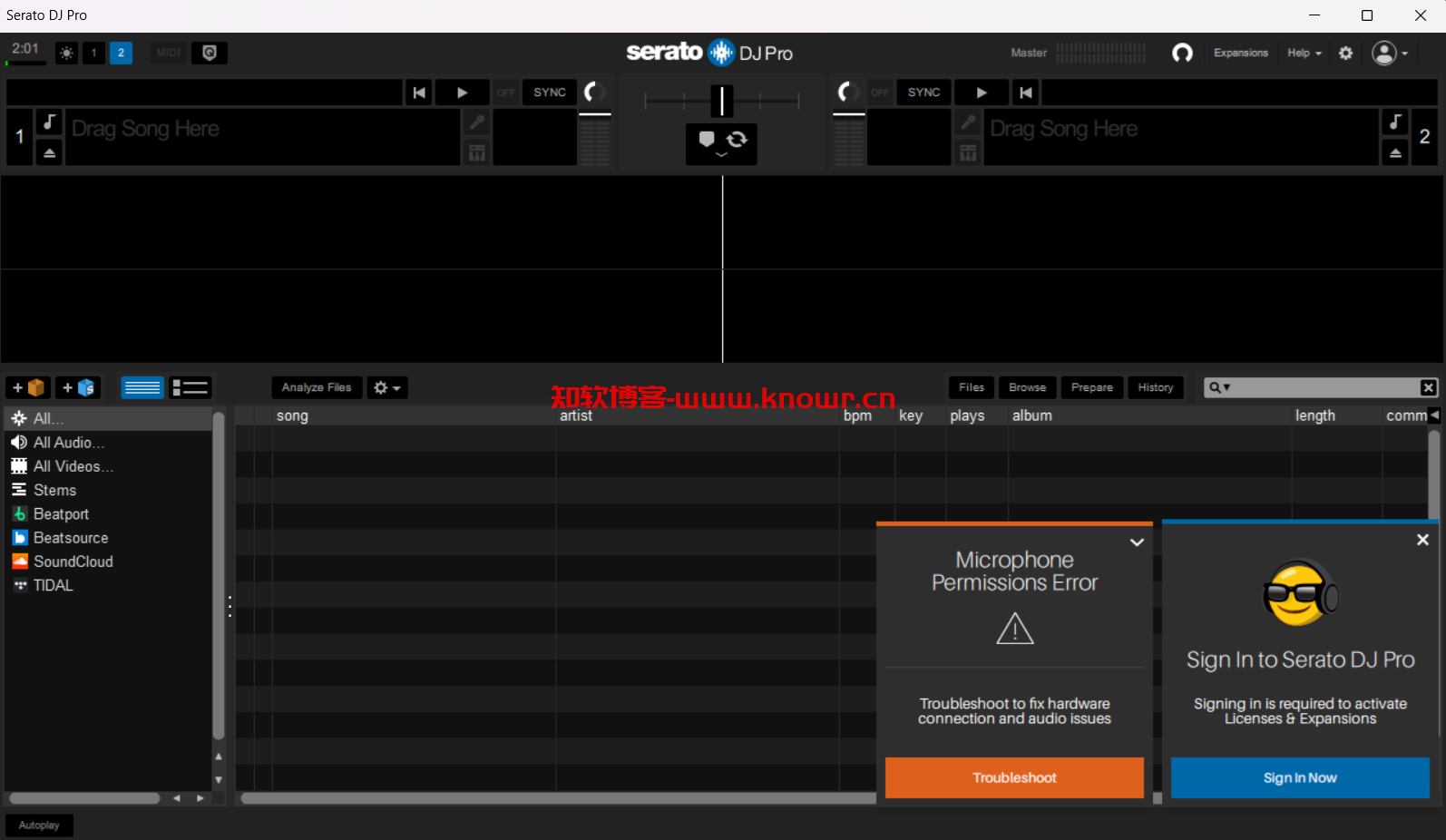This screenshot has height=840, width=1446.
Task: Expand the center mode chevron
Action: [x=722, y=156]
